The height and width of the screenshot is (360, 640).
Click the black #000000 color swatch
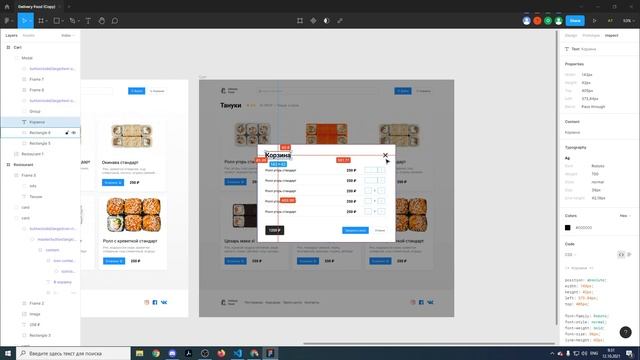click(568, 228)
